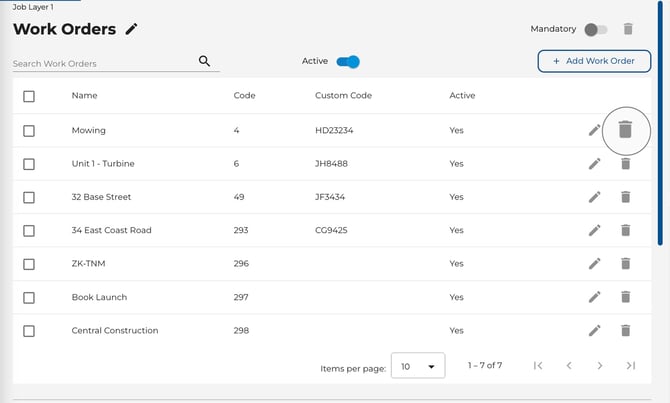
Task: Click the pencil icon beside Work Orders title
Action: [x=132, y=29]
